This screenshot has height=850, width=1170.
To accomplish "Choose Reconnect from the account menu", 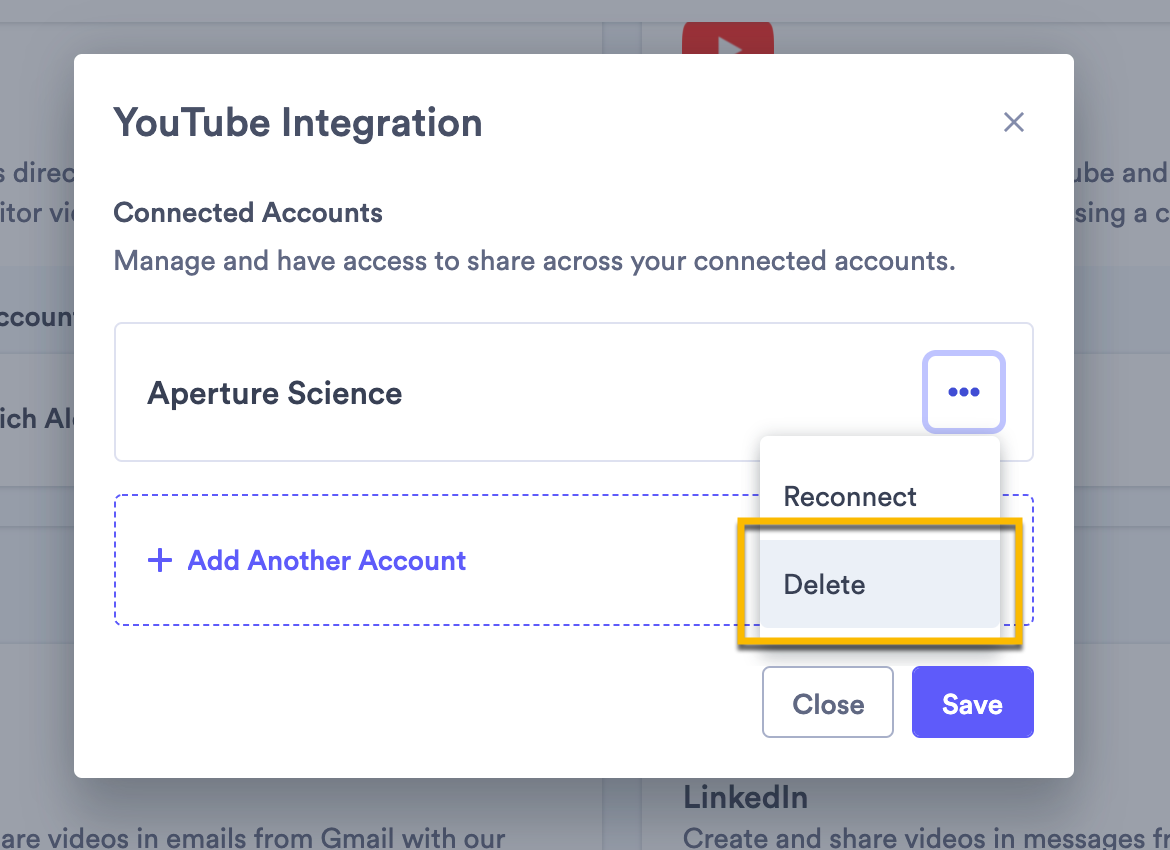I will (x=880, y=496).
